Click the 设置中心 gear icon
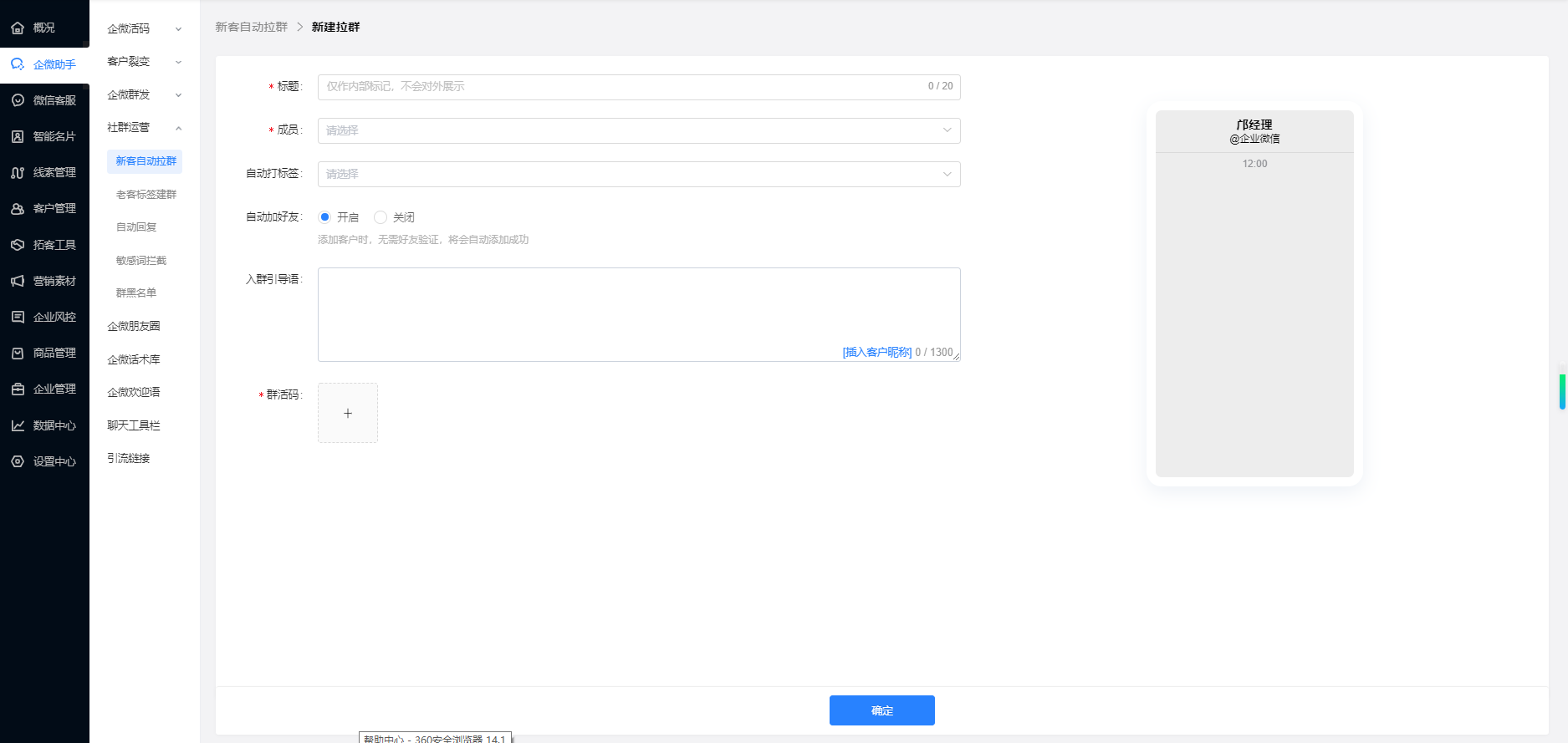This screenshot has height=743, width=1568. coord(18,461)
